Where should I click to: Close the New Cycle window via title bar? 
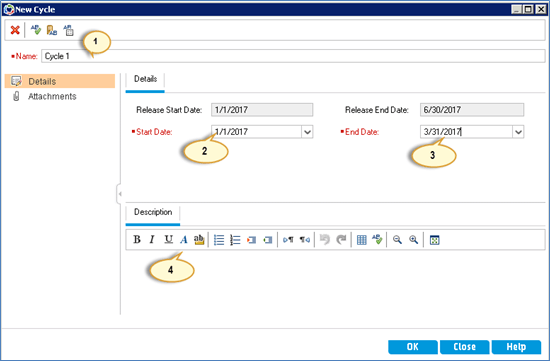[541, 9]
